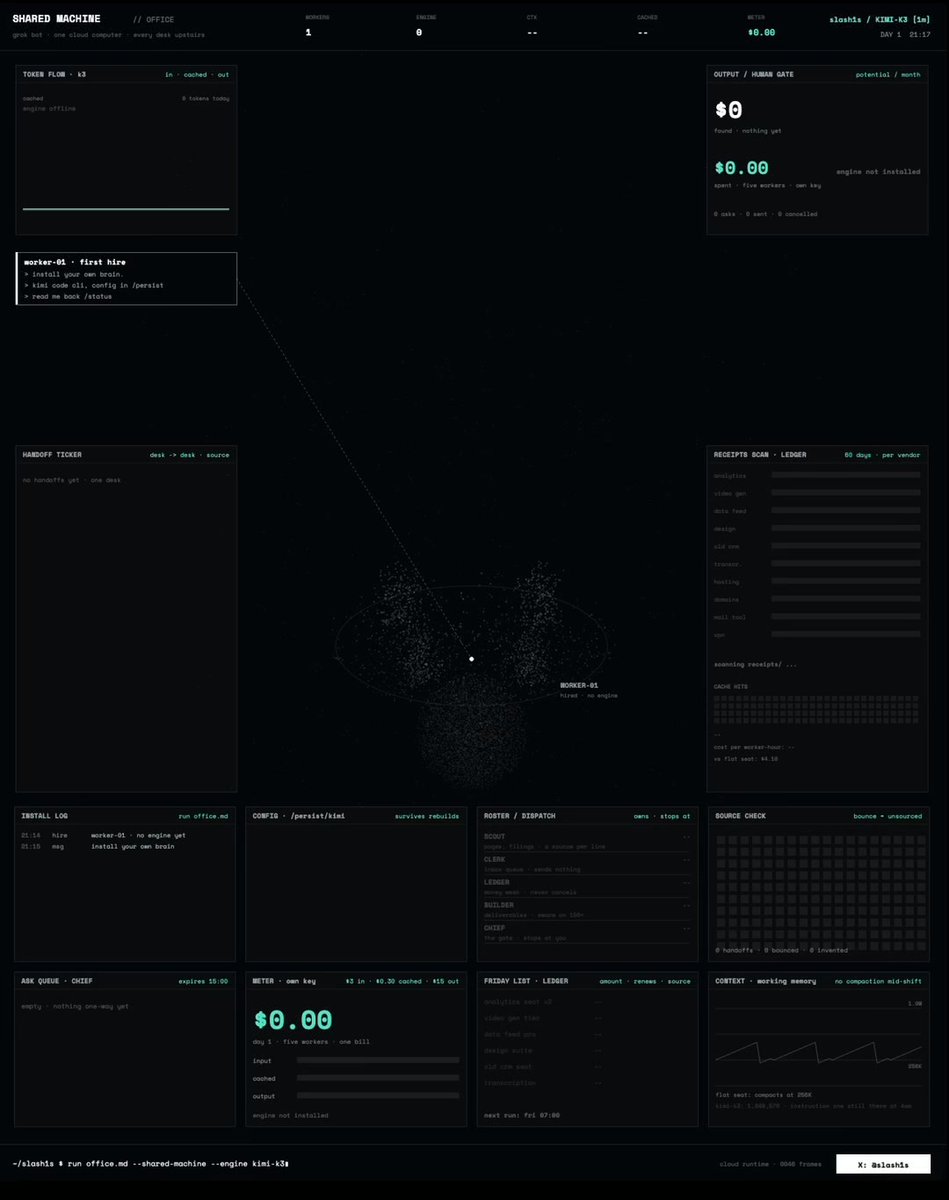Click the "SHARED MACHINE" title
The height and width of the screenshot is (1200, 949).
[56, 19]
